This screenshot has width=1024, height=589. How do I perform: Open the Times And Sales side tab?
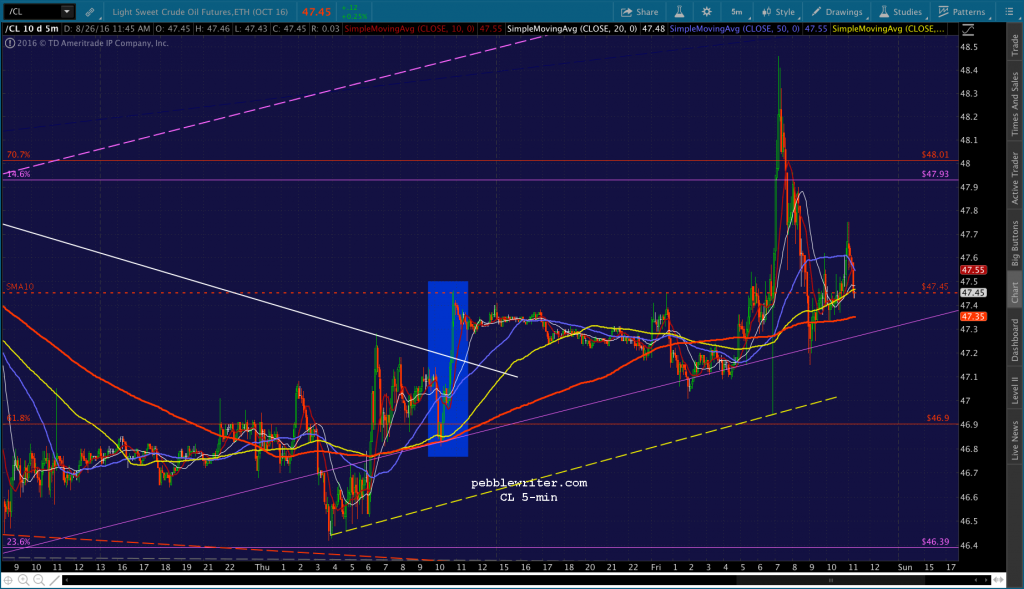pyautogui.click(x=1015, y=104)
